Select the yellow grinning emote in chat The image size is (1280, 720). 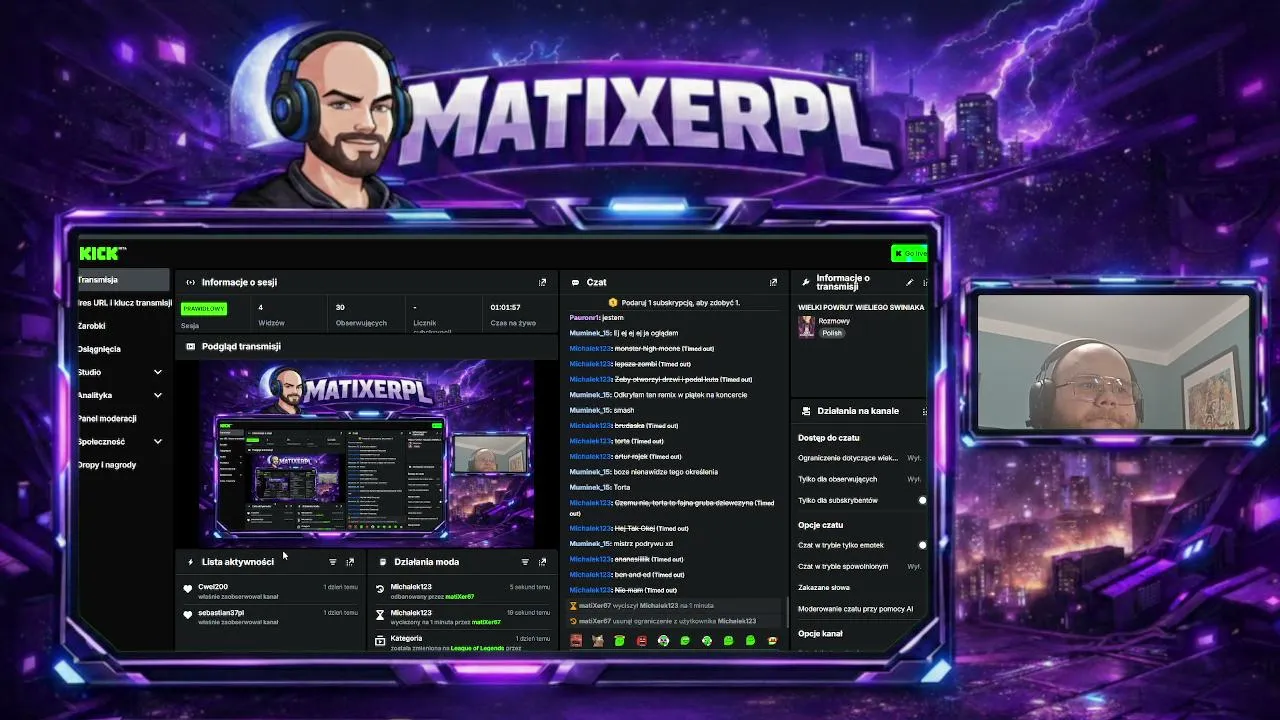coord(773,640)
